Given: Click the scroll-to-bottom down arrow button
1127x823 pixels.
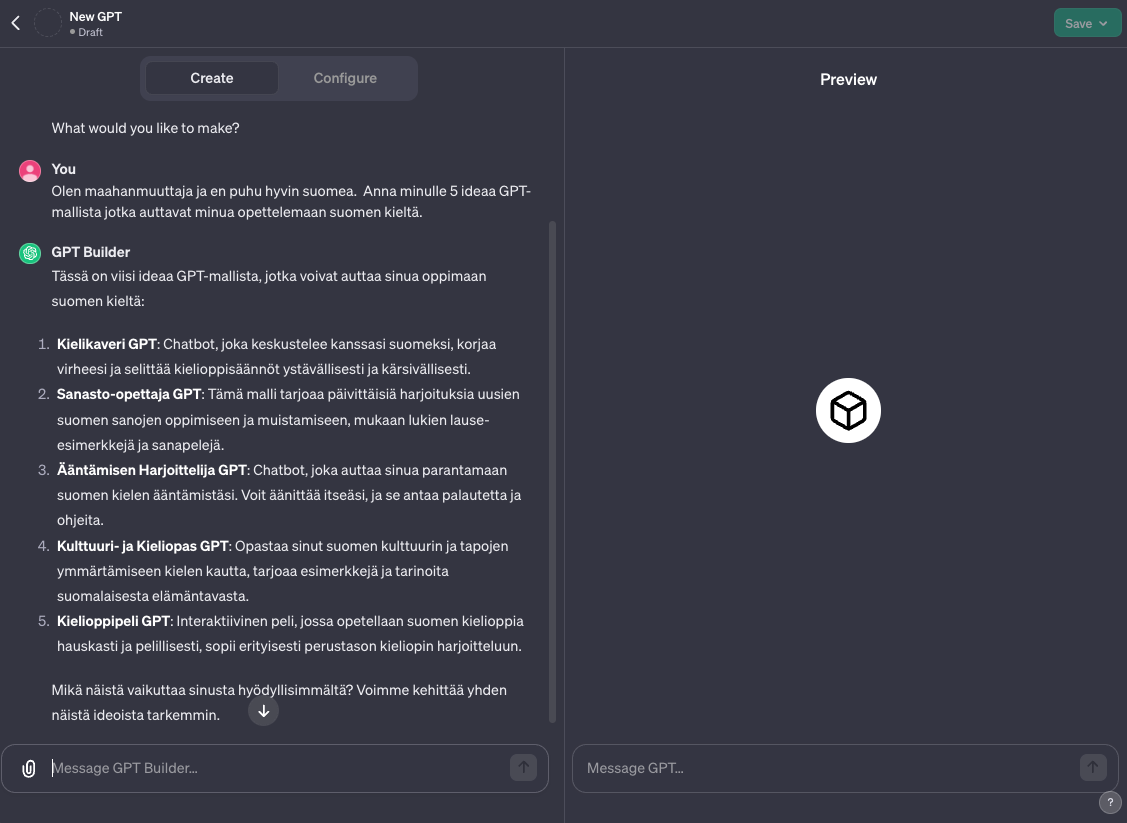Looking at the screenshot, I should point(264,711).
